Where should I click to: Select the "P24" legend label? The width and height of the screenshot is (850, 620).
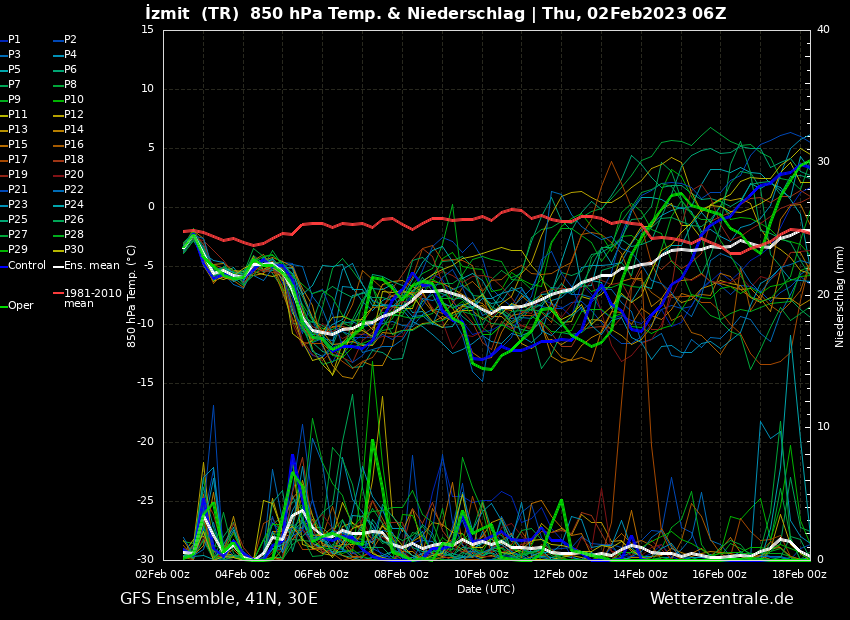[x=74, y=204]
